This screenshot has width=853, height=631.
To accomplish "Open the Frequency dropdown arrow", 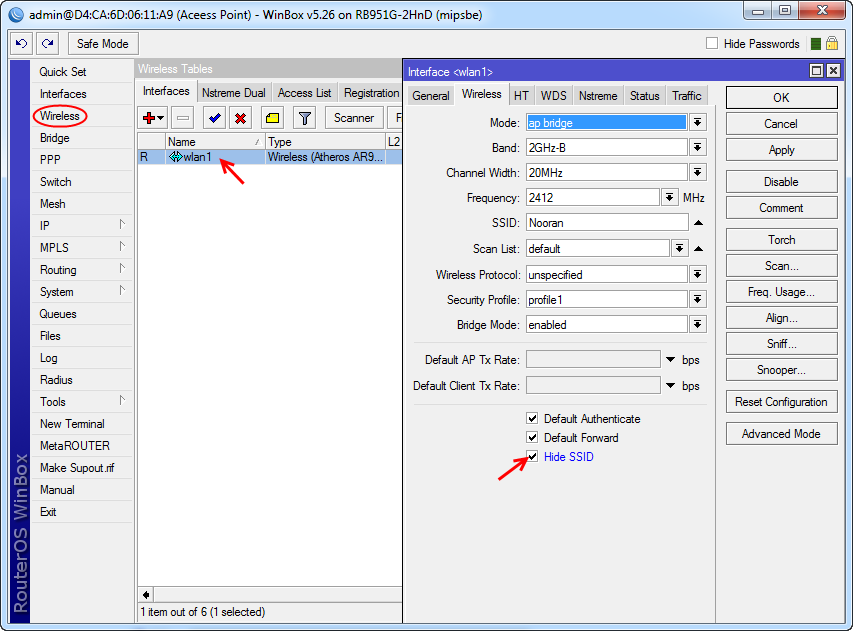I will pyautogui.click(x=669, y=197).
